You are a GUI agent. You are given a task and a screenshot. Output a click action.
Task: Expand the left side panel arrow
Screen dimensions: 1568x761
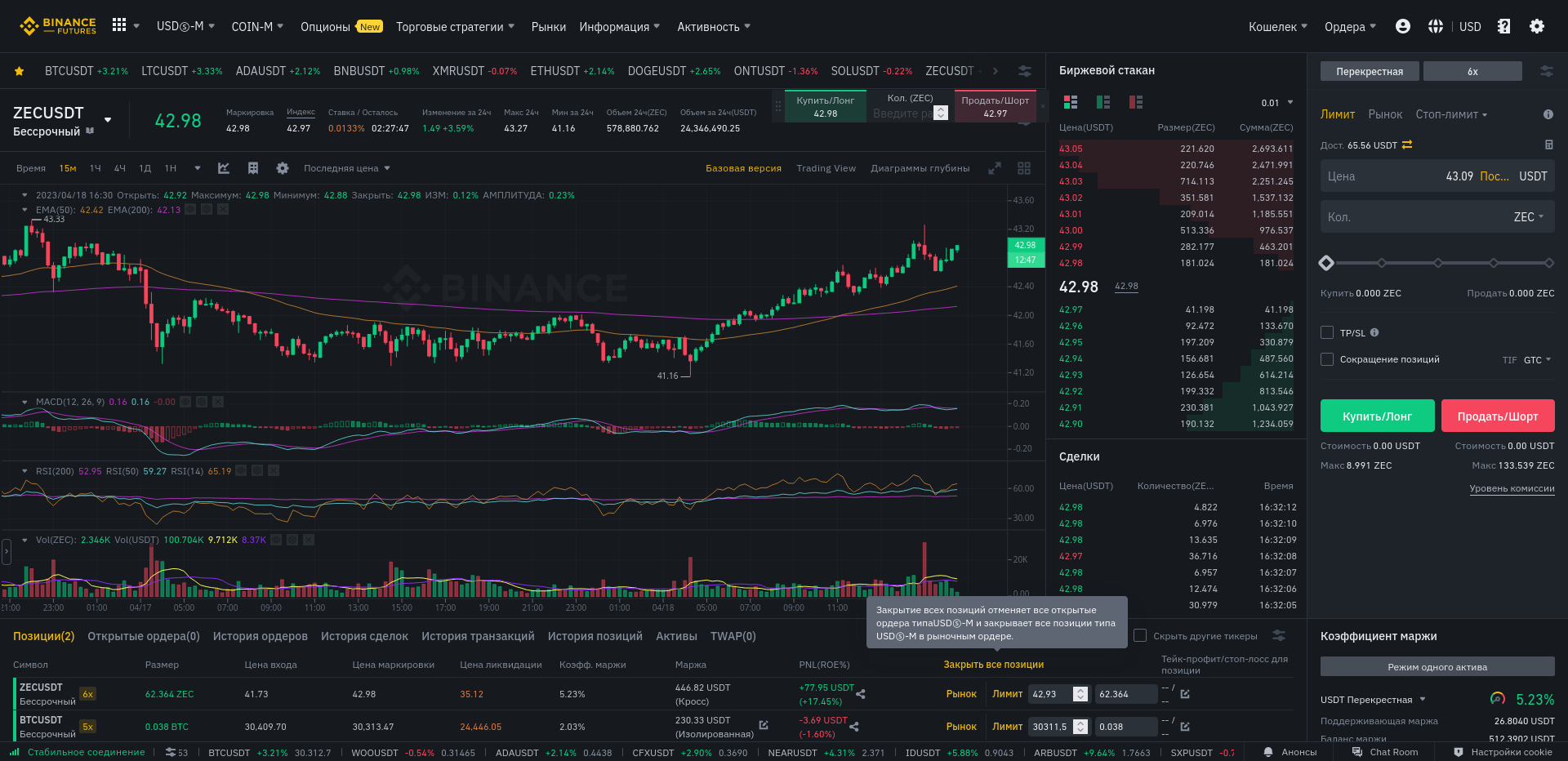pyautogui.click(x=6, y=551)
